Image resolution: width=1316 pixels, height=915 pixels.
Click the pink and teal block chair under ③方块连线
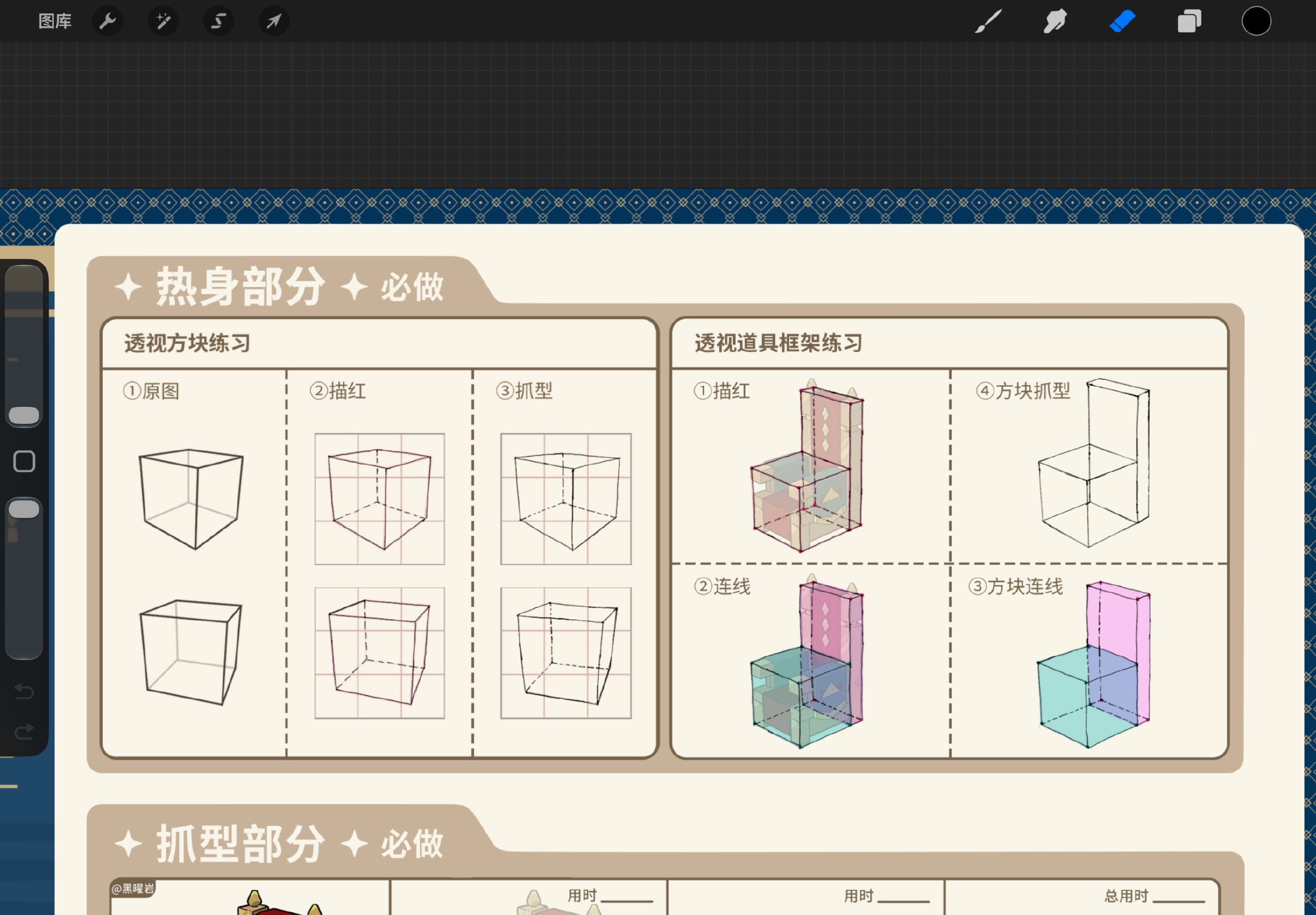tap(1094, 665)
